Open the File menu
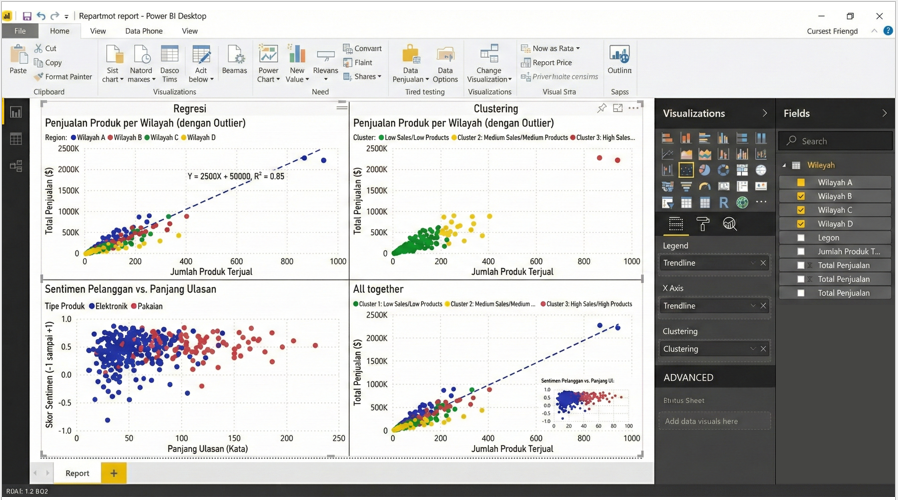The width and height of the screenshot is (898, 500). coord(20,31)
